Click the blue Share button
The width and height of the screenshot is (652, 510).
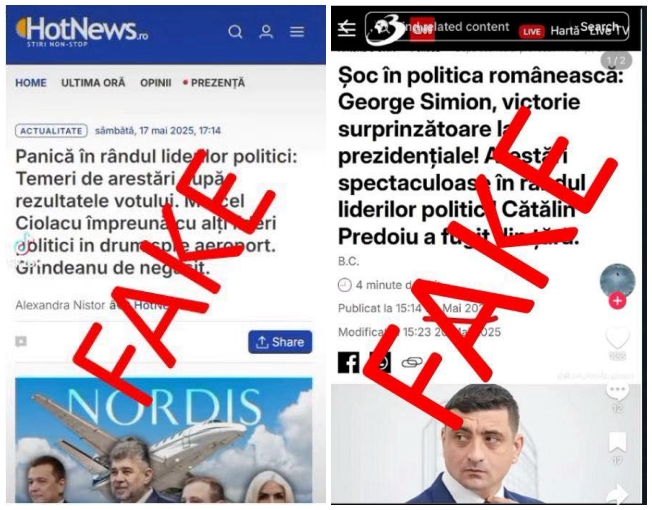(280, 342)
